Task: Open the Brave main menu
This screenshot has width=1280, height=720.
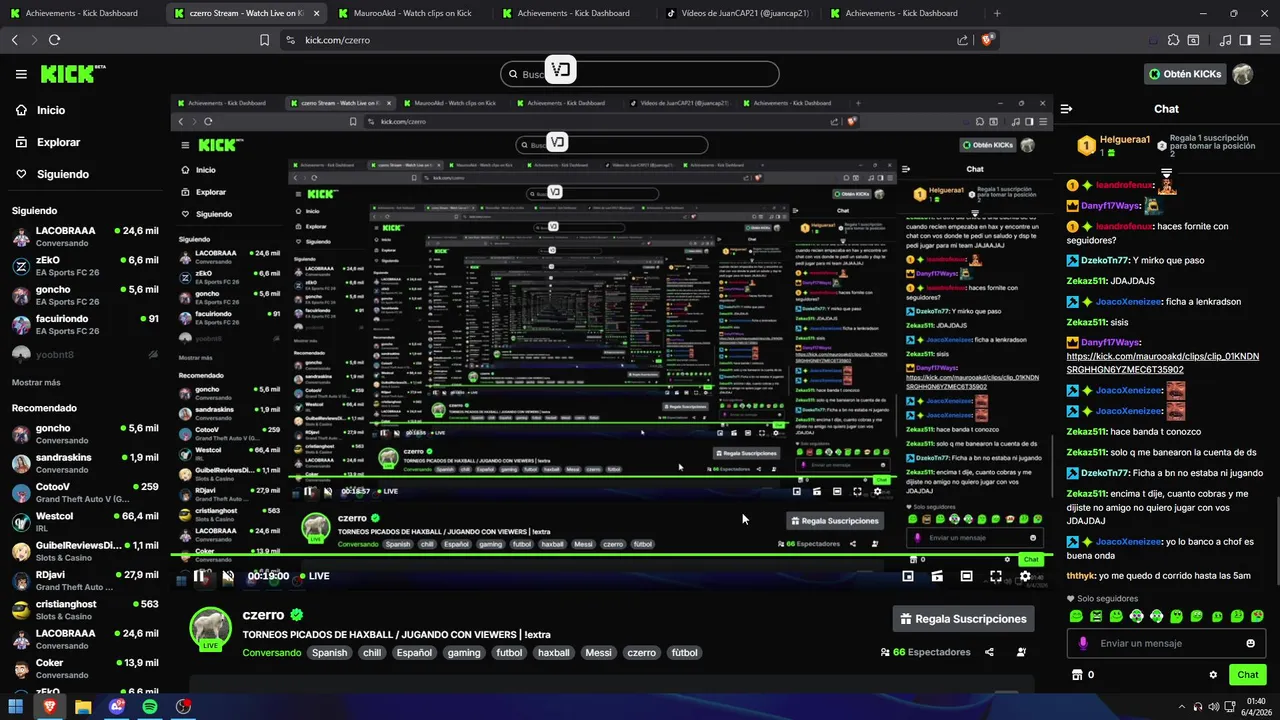Action: pos(1266,40)
